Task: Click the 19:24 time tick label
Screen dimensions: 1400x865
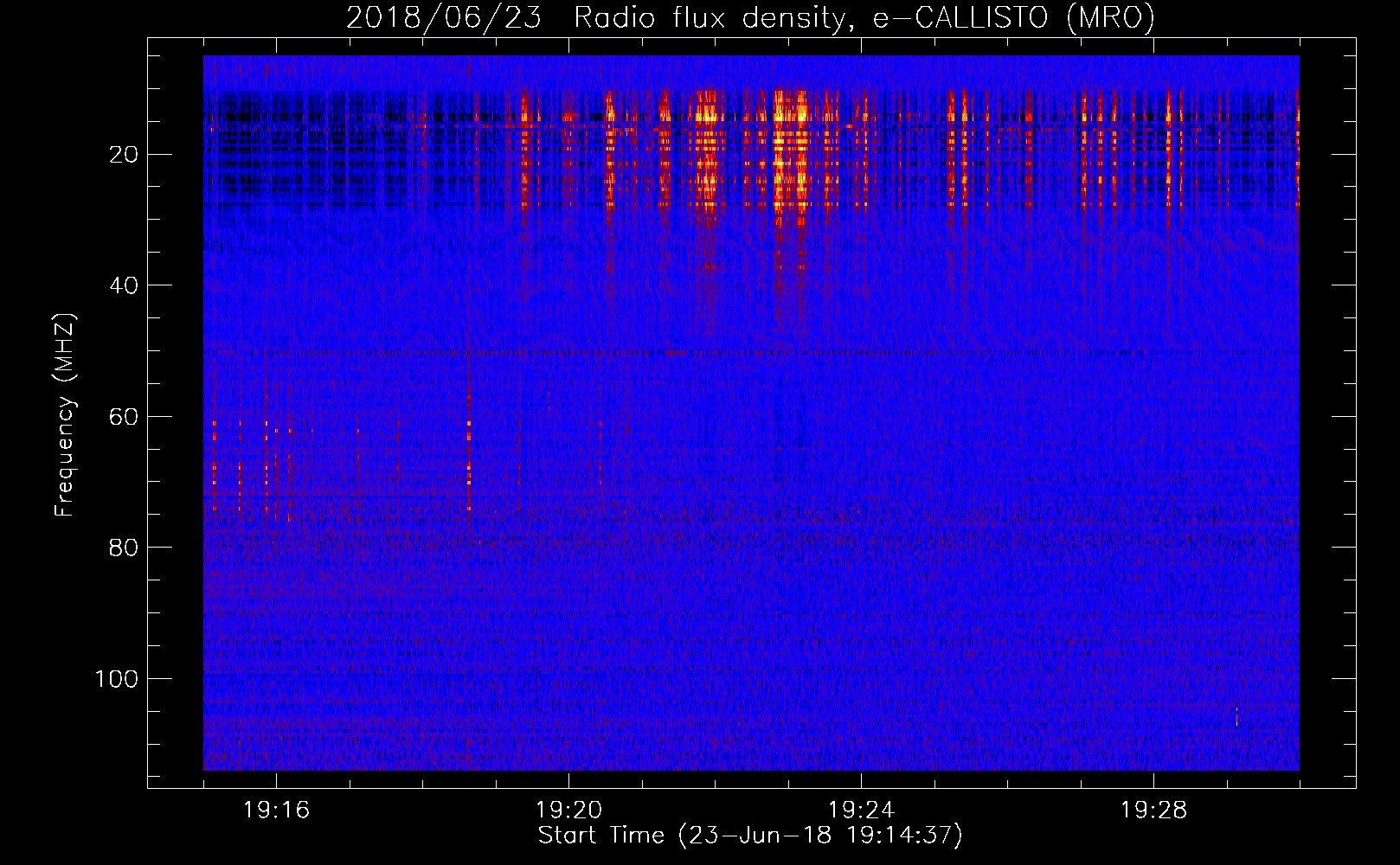Action: [x=861, y=811]
